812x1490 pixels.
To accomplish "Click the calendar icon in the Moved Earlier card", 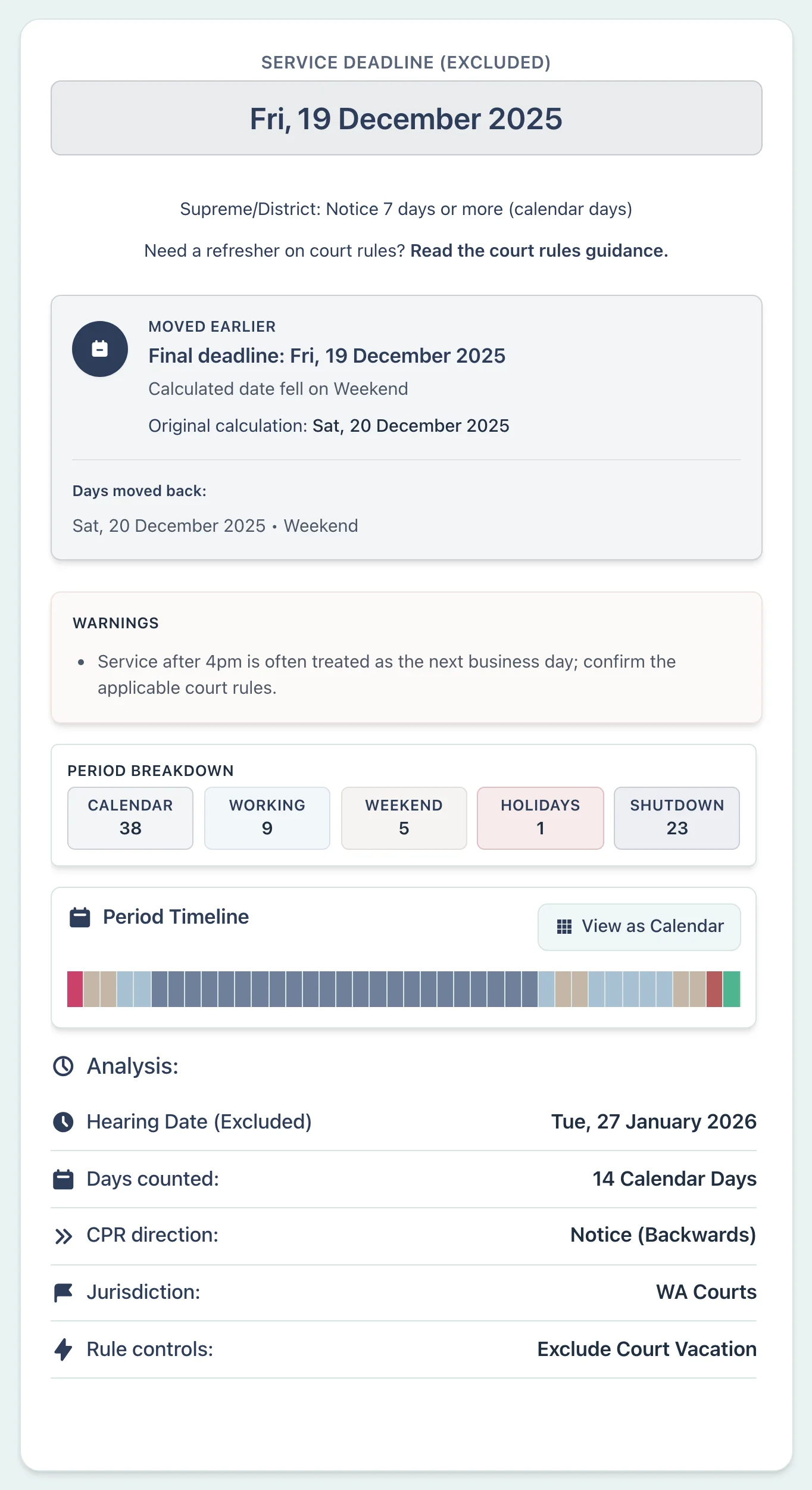I will (99, 350).
